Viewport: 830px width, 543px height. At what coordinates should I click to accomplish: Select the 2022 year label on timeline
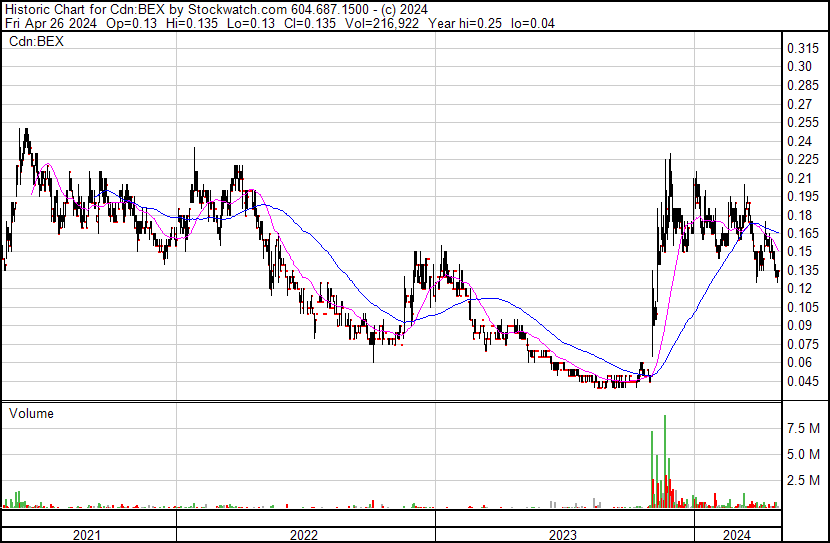pos(304,535)
